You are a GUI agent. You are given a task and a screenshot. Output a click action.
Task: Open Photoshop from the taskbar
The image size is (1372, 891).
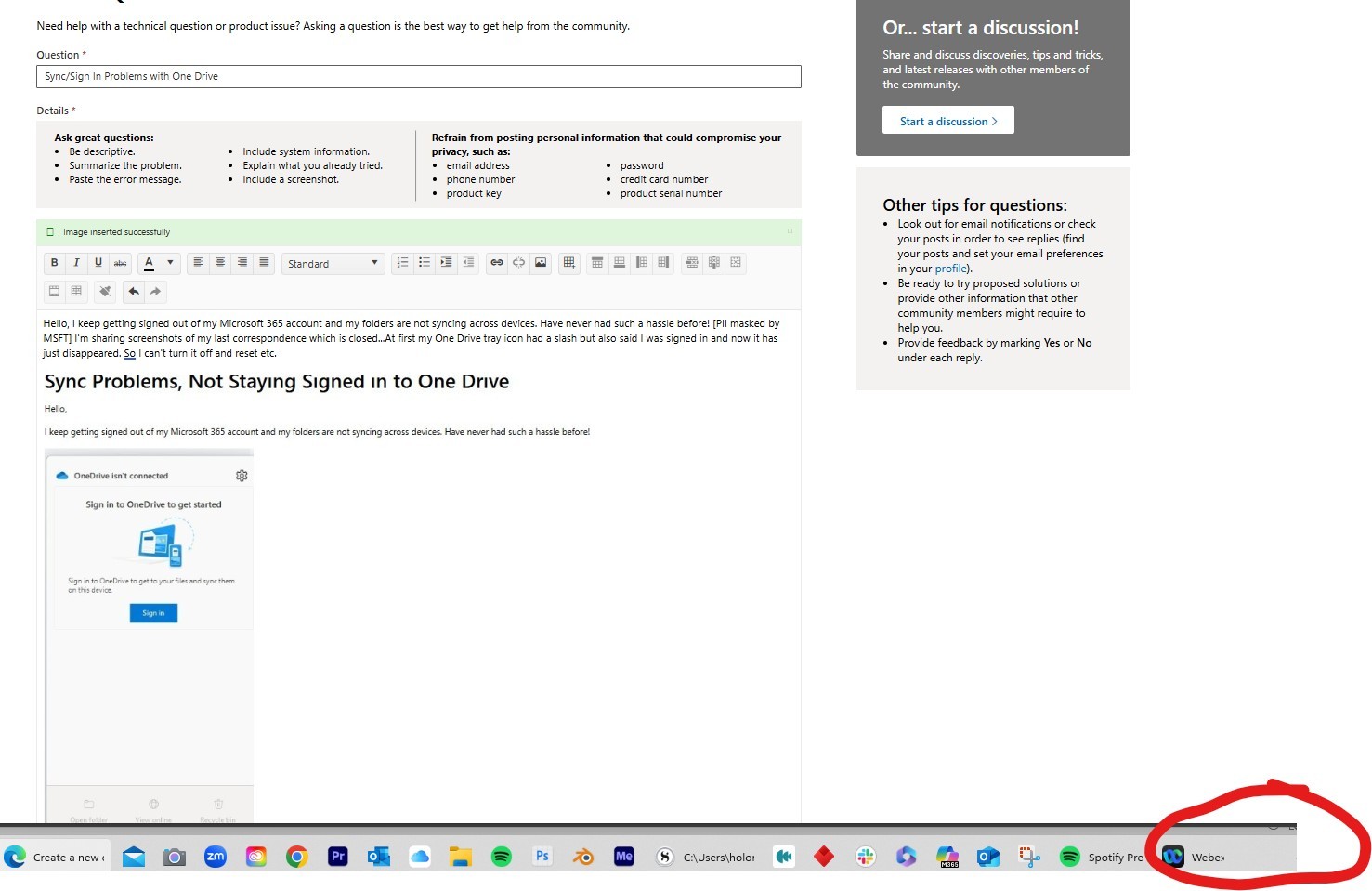542,857
